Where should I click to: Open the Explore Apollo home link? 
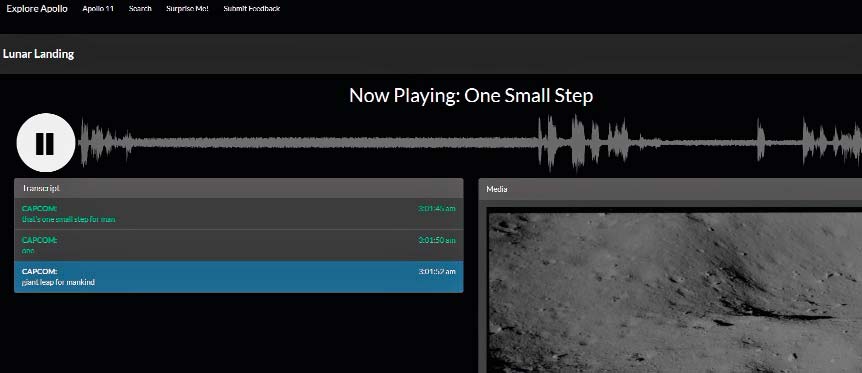click(37, 8)
